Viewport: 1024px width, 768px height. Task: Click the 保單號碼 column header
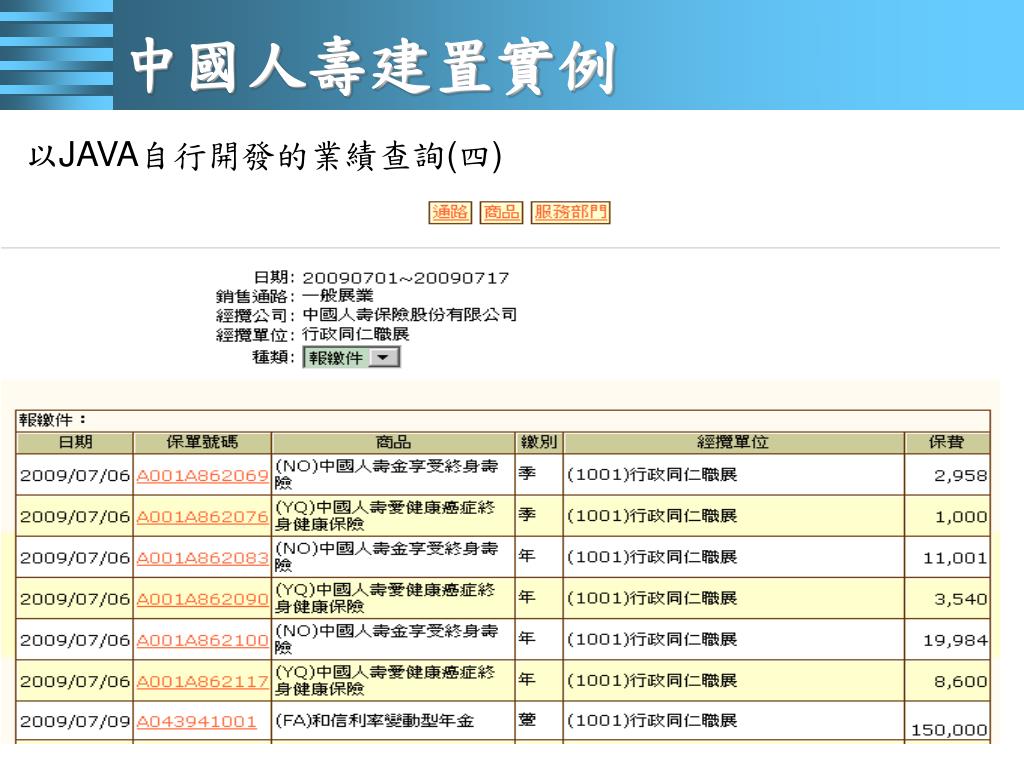click(x=202, y=443)
